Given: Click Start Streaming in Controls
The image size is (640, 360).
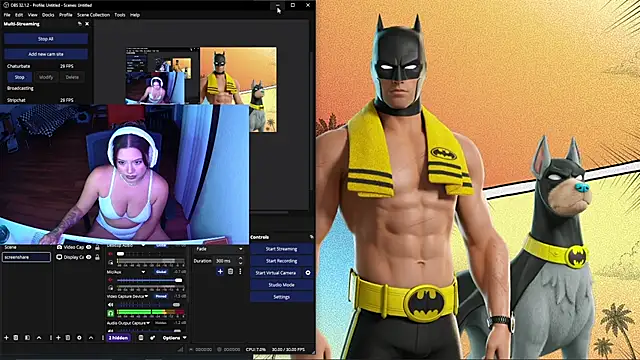Looking at the screenshot, I should tap(281, 249).
